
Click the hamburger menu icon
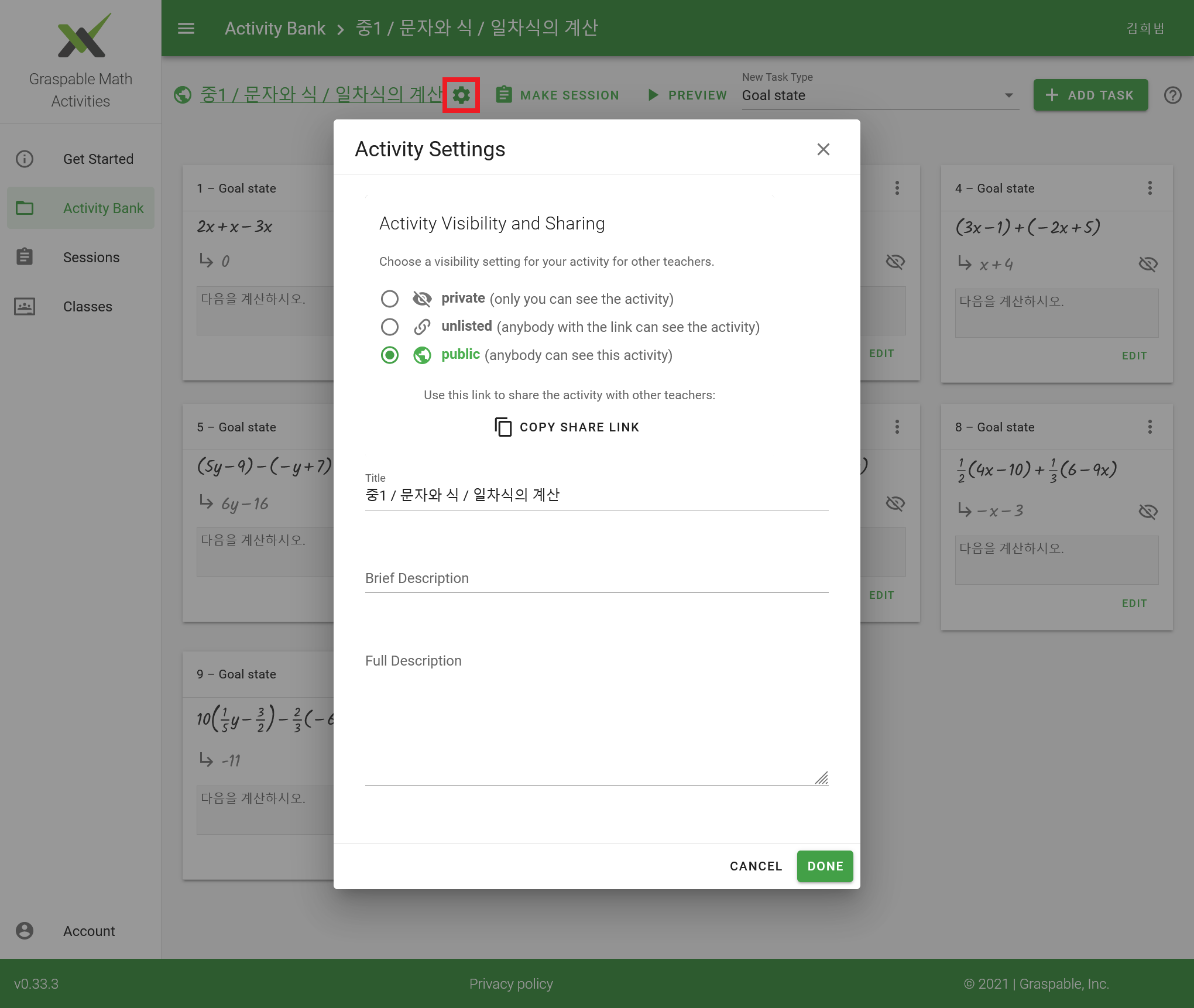[186, 28]
